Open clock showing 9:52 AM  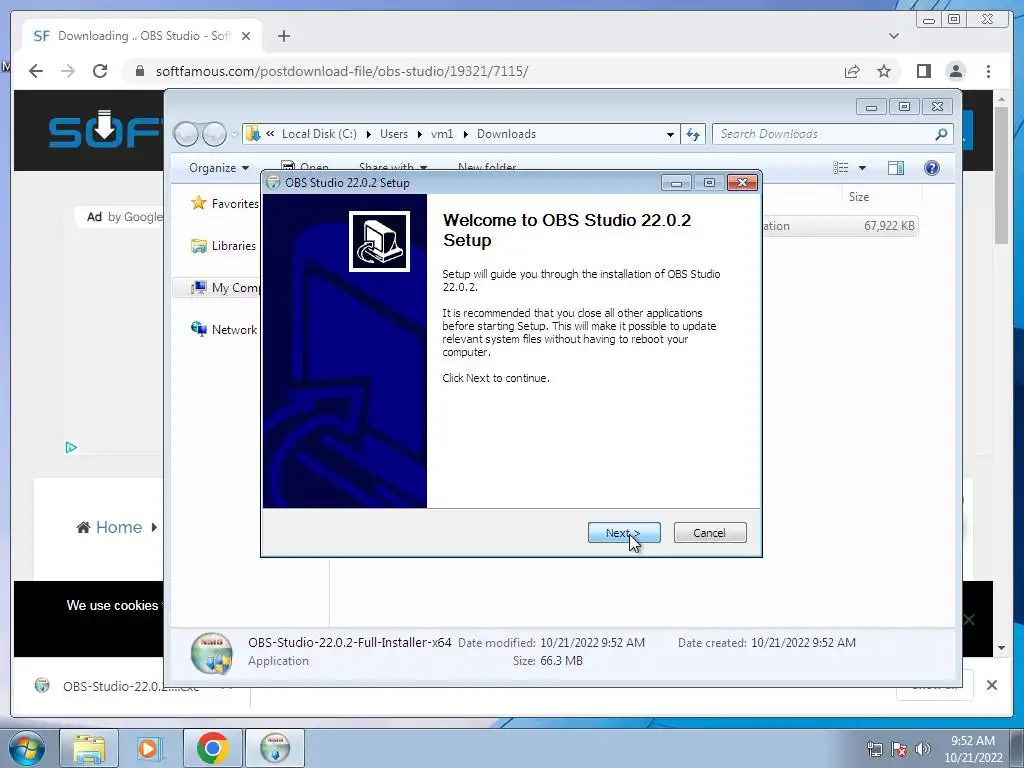(x=972, y=748)
